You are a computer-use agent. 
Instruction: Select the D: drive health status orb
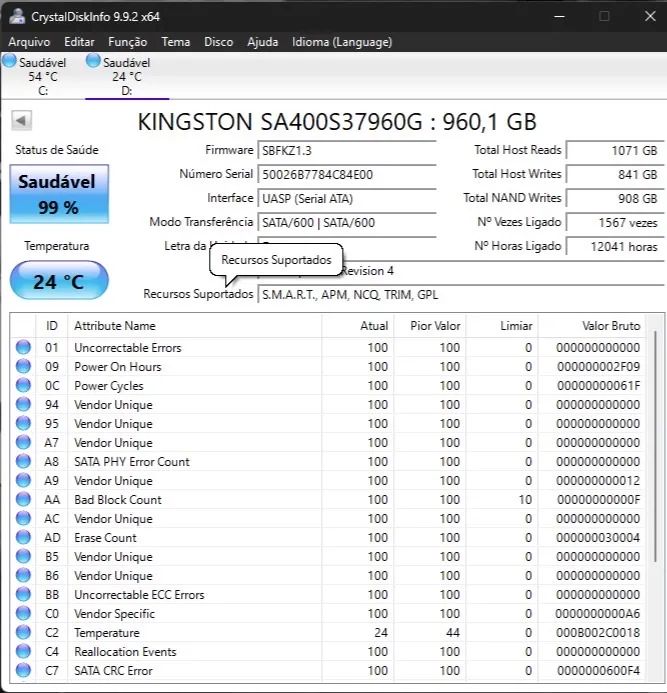[93, 61]
